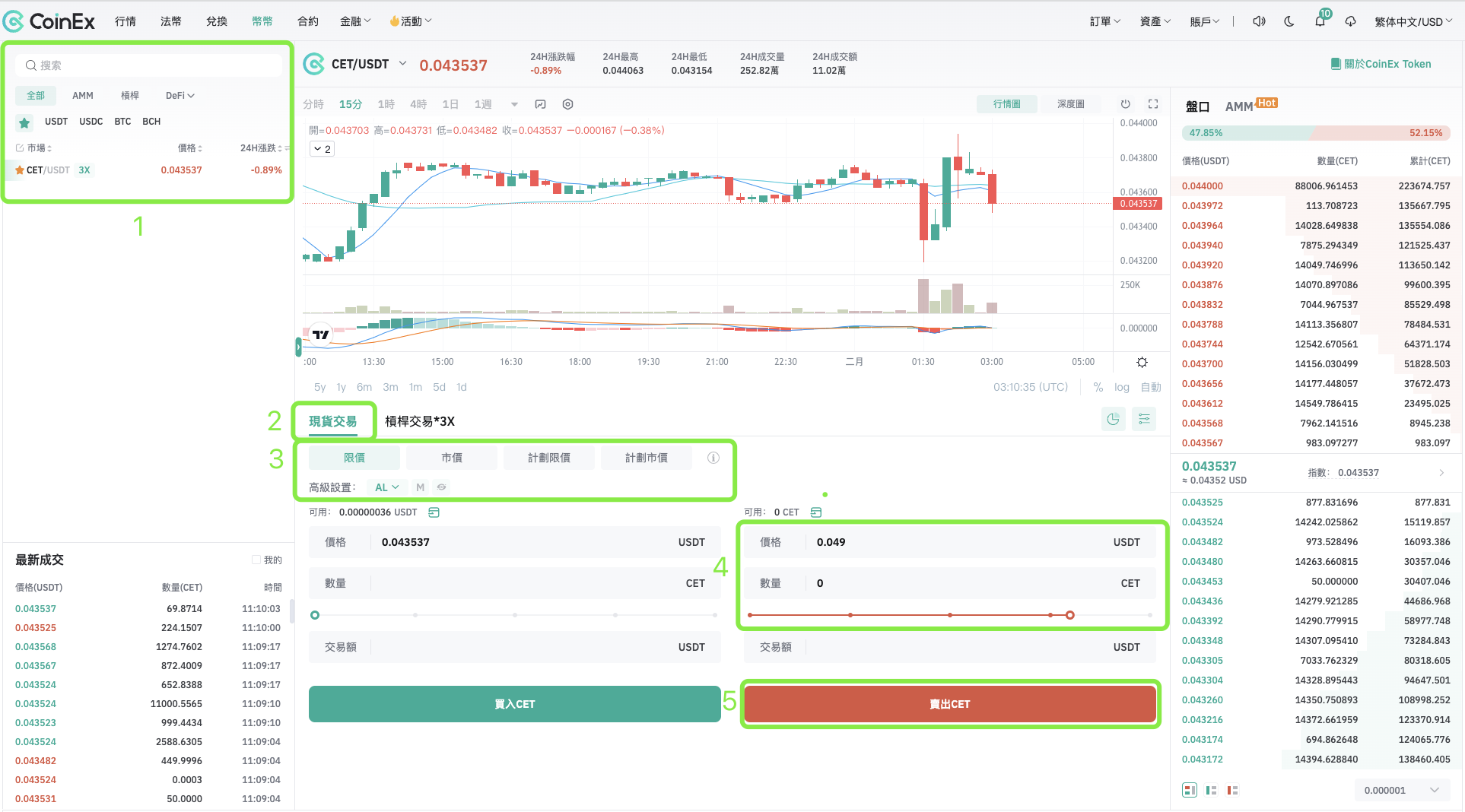Image resolution: width=1465 pixels, height=812 pixels.
Task: Open chart axis settings gear icon
Action: click(1142, 362)
